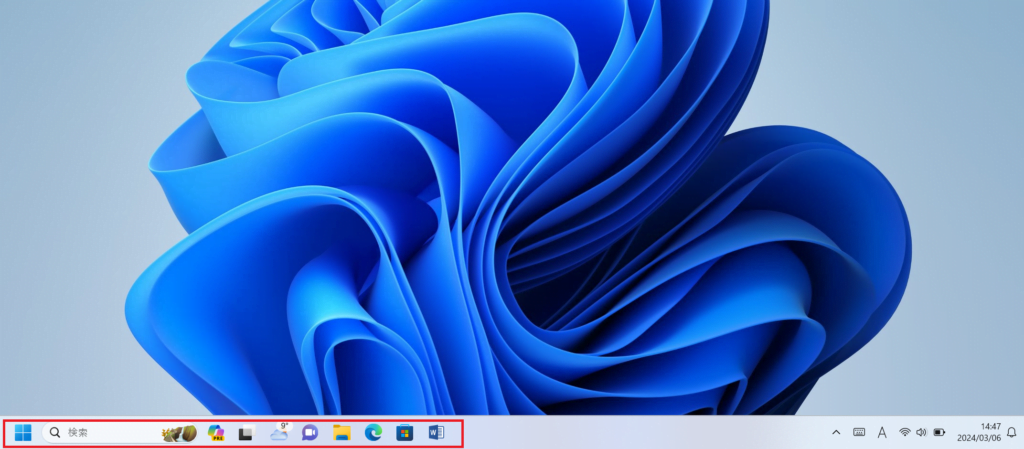Open Task View from the taskbar

pyautogui.click(x=246, y=433)
